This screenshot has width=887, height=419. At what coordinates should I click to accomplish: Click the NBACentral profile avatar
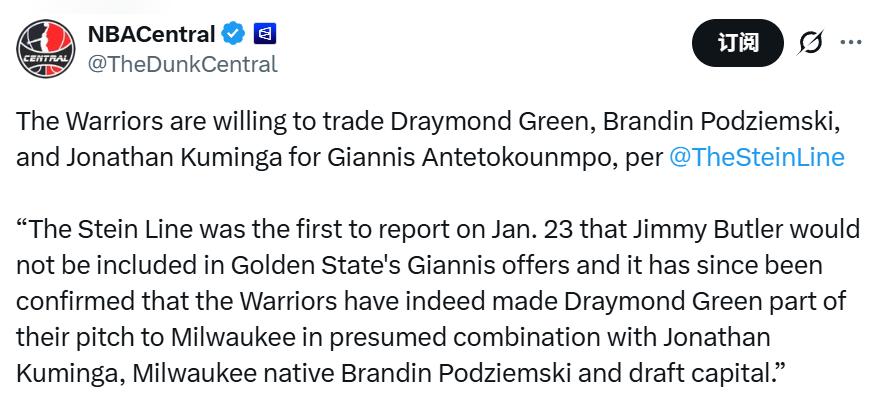(46, 48)
